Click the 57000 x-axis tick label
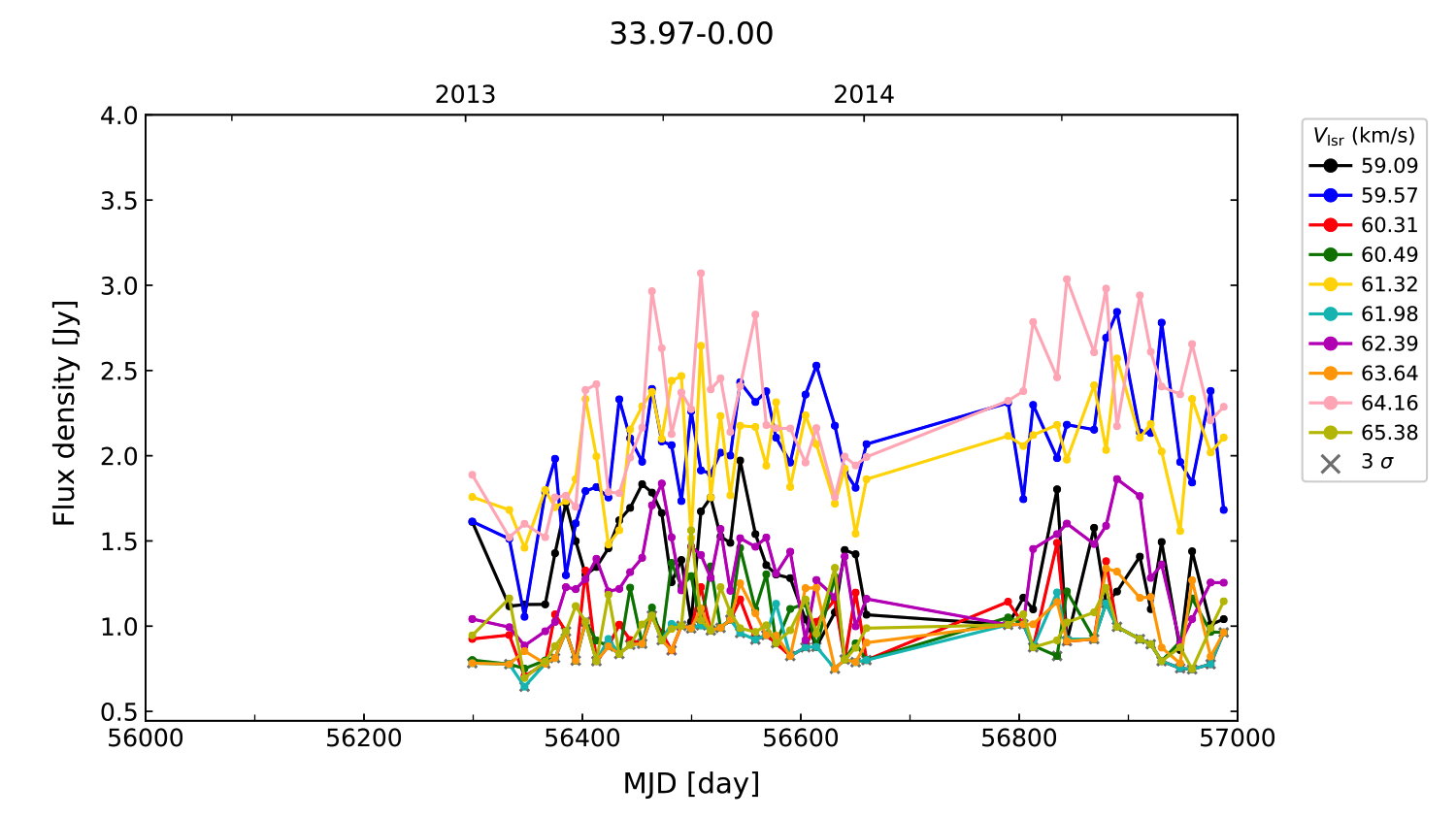 click(1237, 738)
